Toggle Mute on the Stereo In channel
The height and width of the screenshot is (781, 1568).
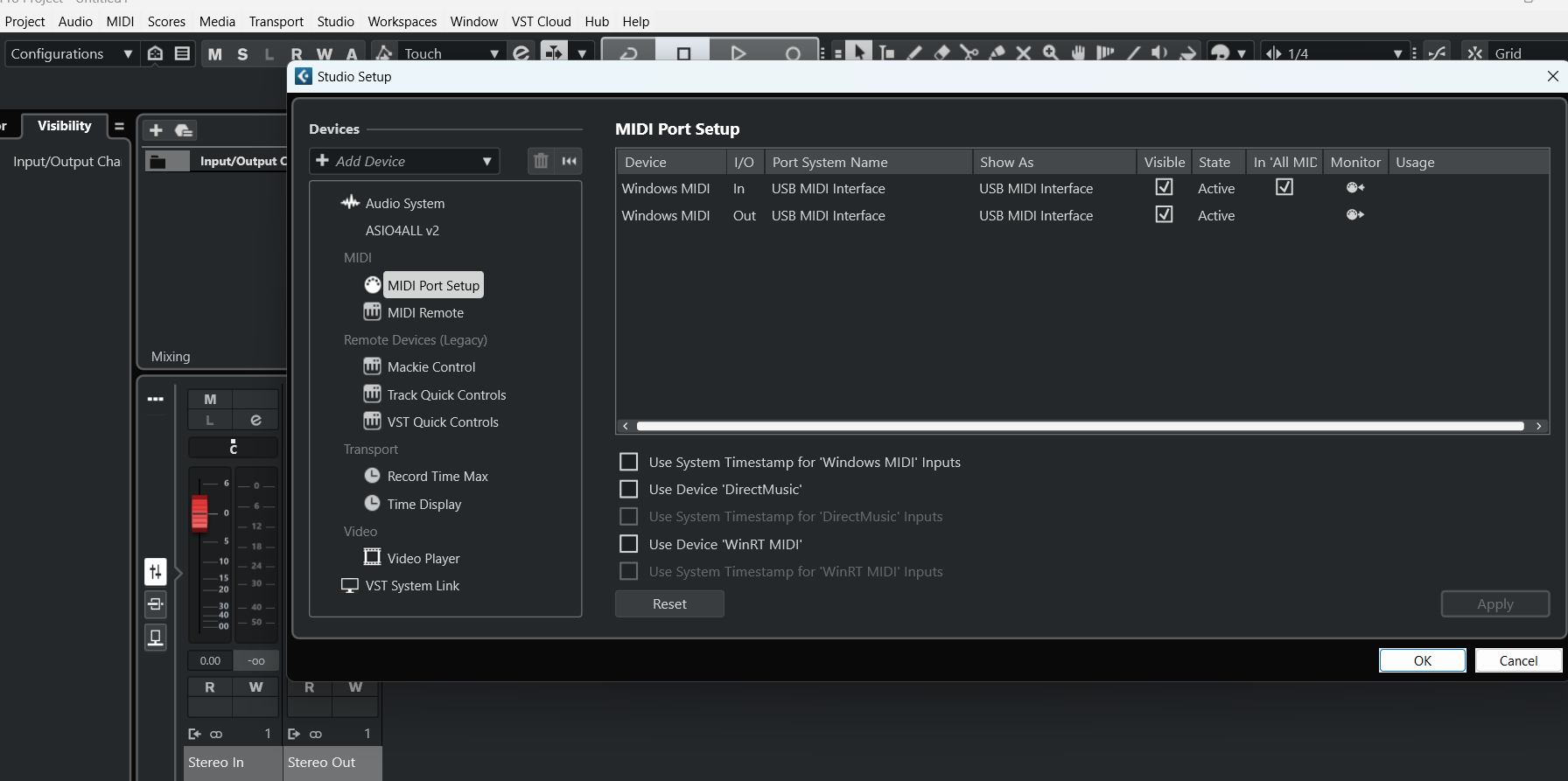click(x=210, y=400)
